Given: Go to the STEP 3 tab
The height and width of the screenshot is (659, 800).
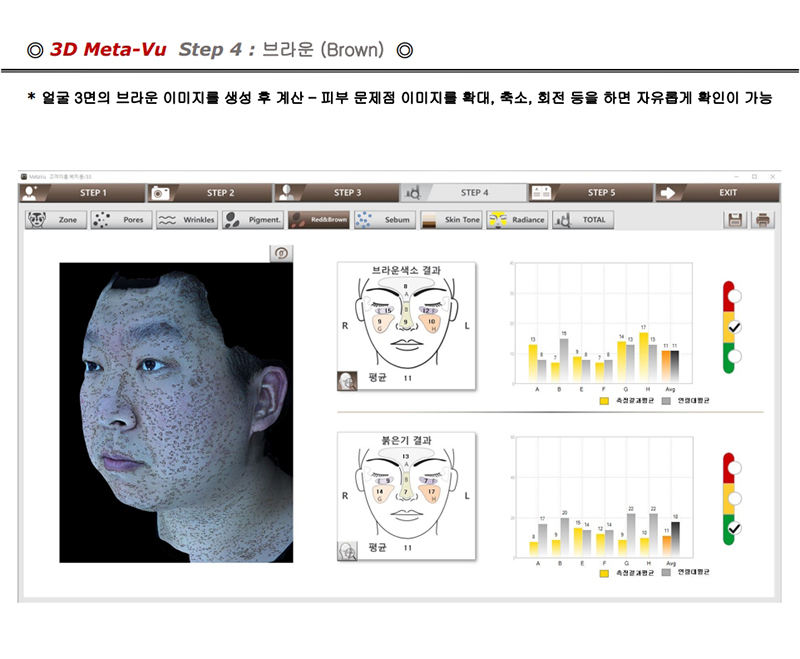Looking at the screenshot, I should tap(337, 192).
